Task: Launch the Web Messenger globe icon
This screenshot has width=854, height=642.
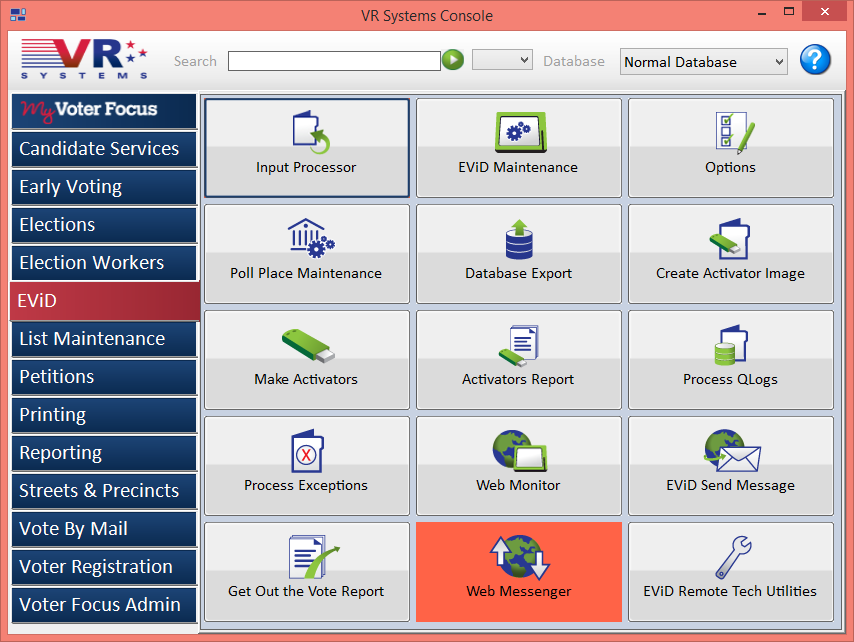Action: (x=520, y=557)
